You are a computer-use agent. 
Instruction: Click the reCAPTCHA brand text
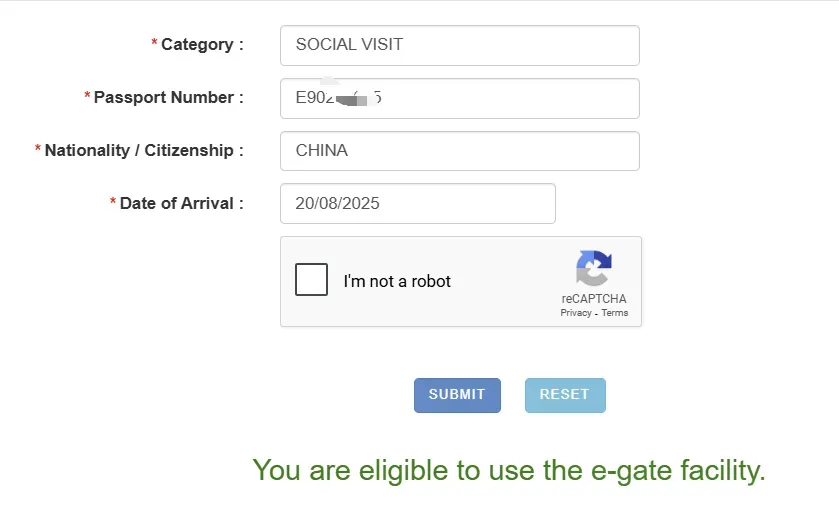pos(593,299)
